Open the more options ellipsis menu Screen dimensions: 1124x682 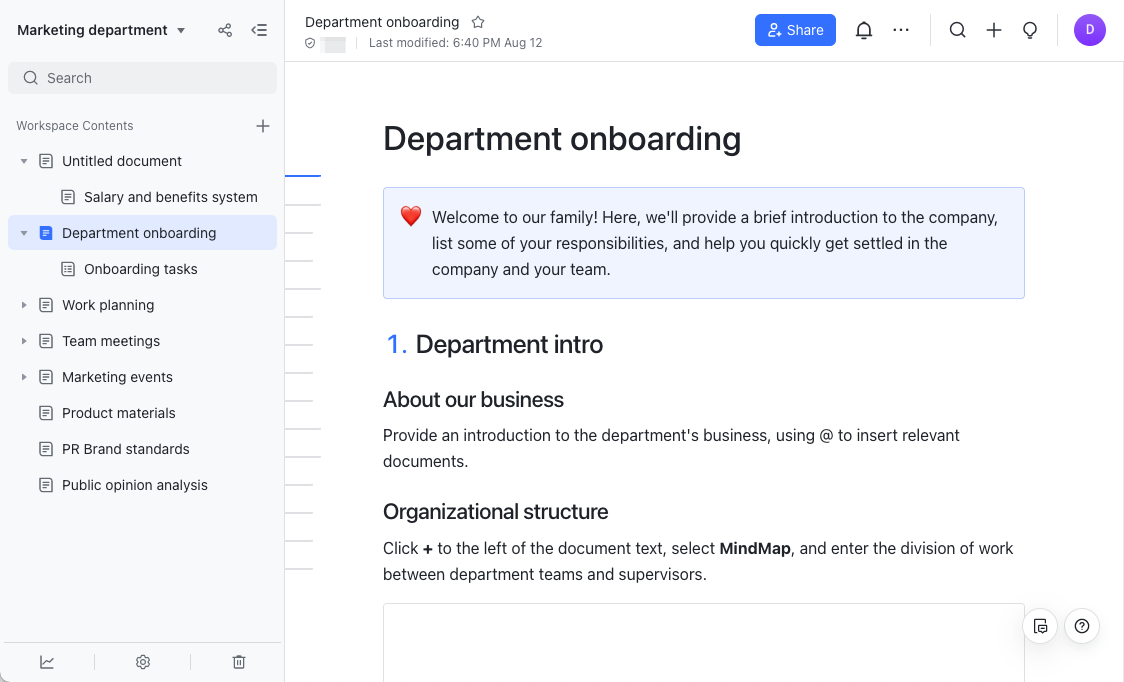901,30
